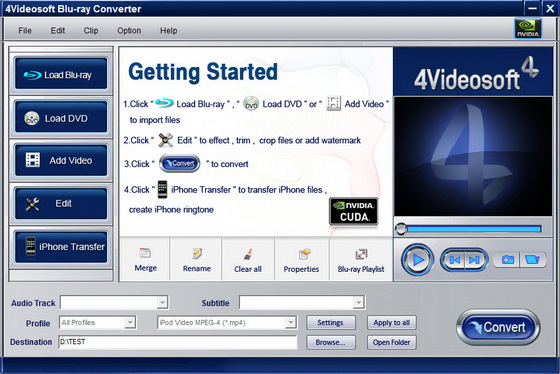Take a snapshot with the camera icon

coord(508,260)
